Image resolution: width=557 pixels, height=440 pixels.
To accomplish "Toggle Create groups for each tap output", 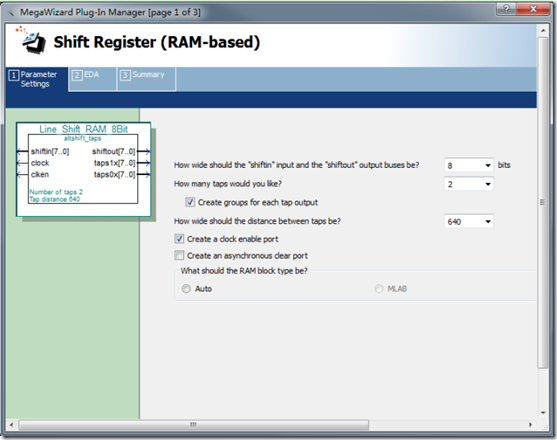I will 190,202.
